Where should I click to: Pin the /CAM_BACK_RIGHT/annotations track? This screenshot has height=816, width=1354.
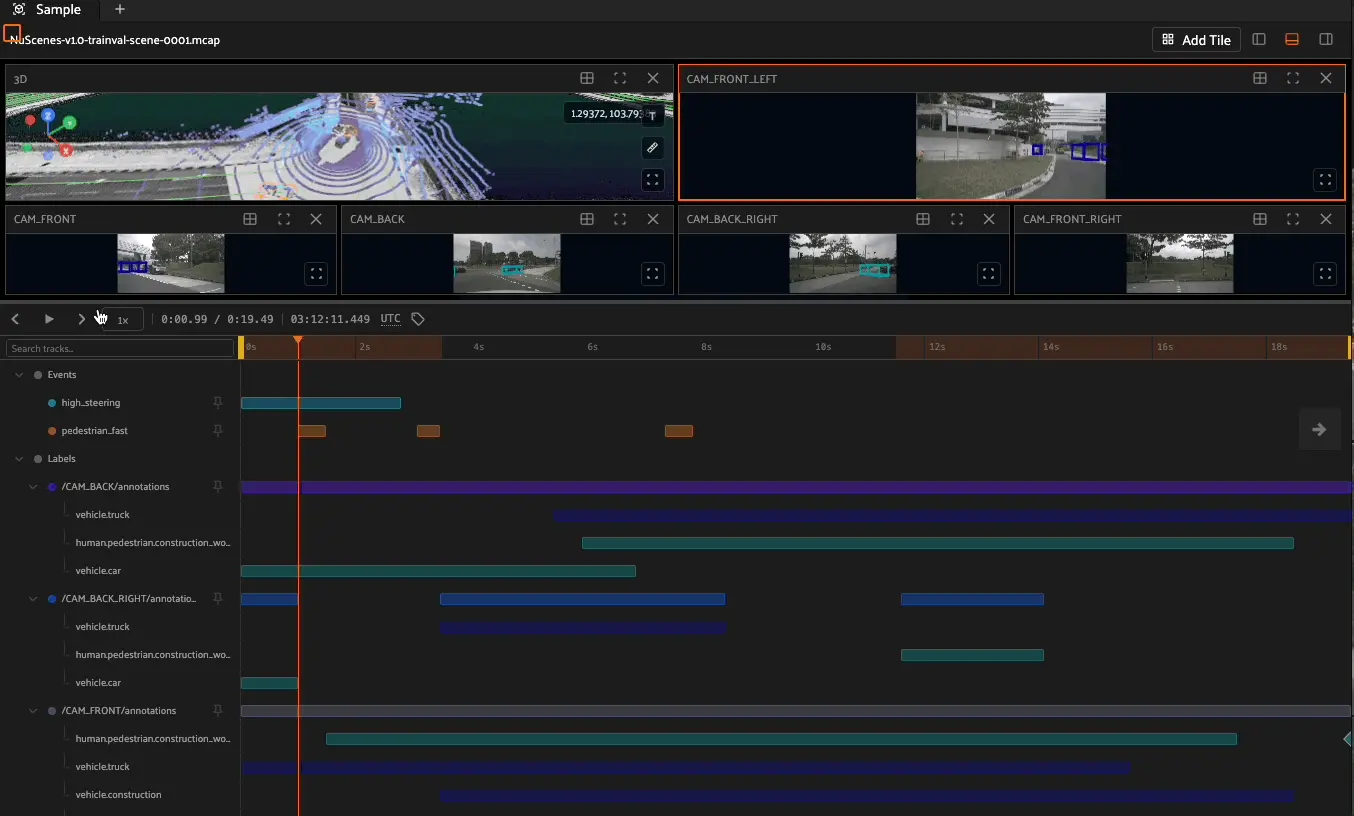click(x=217, y=598)
